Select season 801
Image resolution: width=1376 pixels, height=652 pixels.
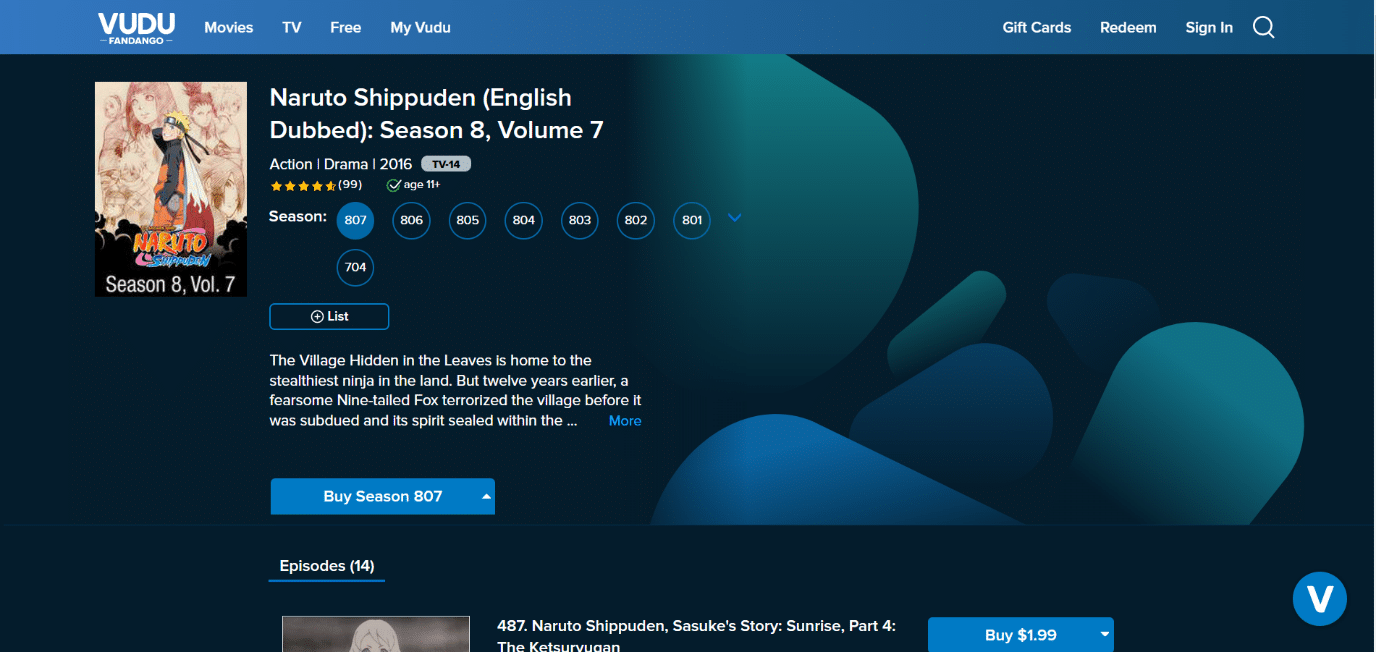[691, 220]
